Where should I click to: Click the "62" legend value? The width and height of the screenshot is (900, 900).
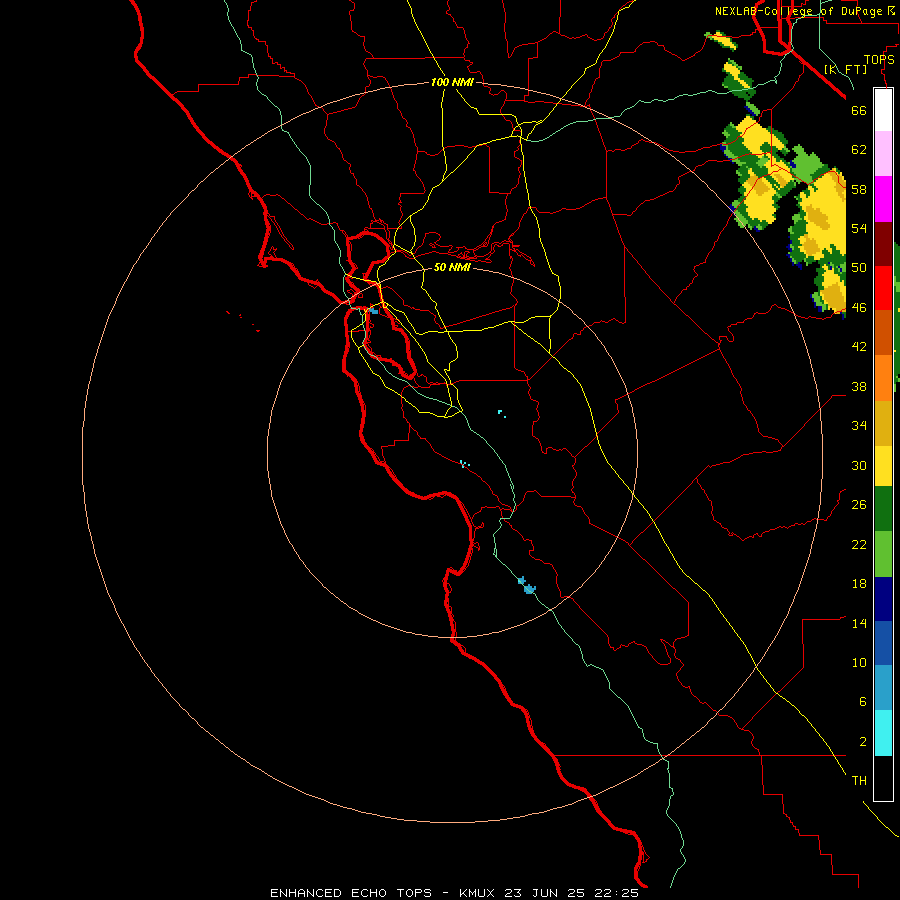click(859, 150)
